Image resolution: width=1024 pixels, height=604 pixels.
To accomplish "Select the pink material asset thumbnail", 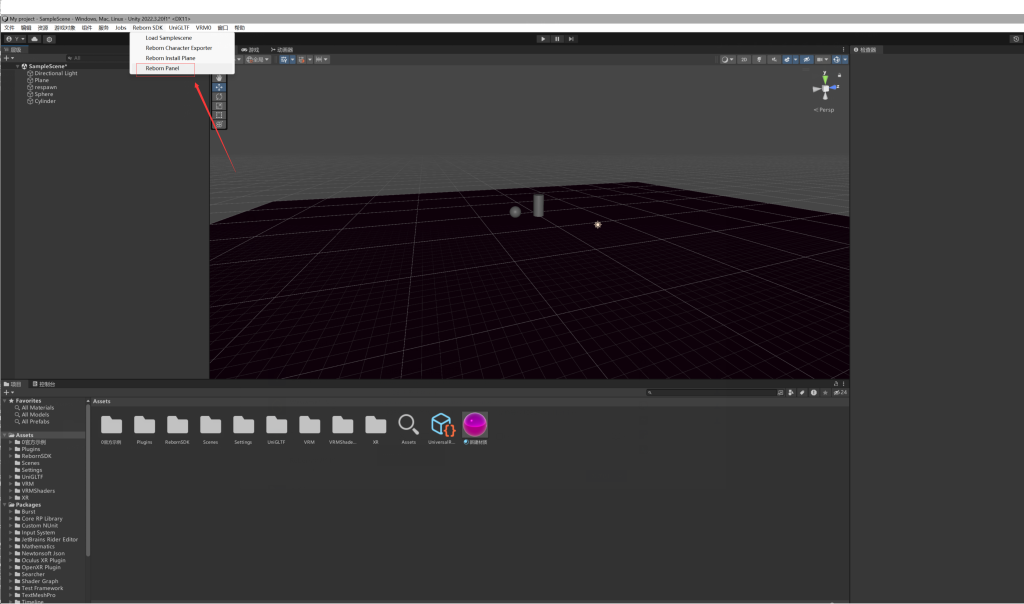I will click(x=474, y=425).
